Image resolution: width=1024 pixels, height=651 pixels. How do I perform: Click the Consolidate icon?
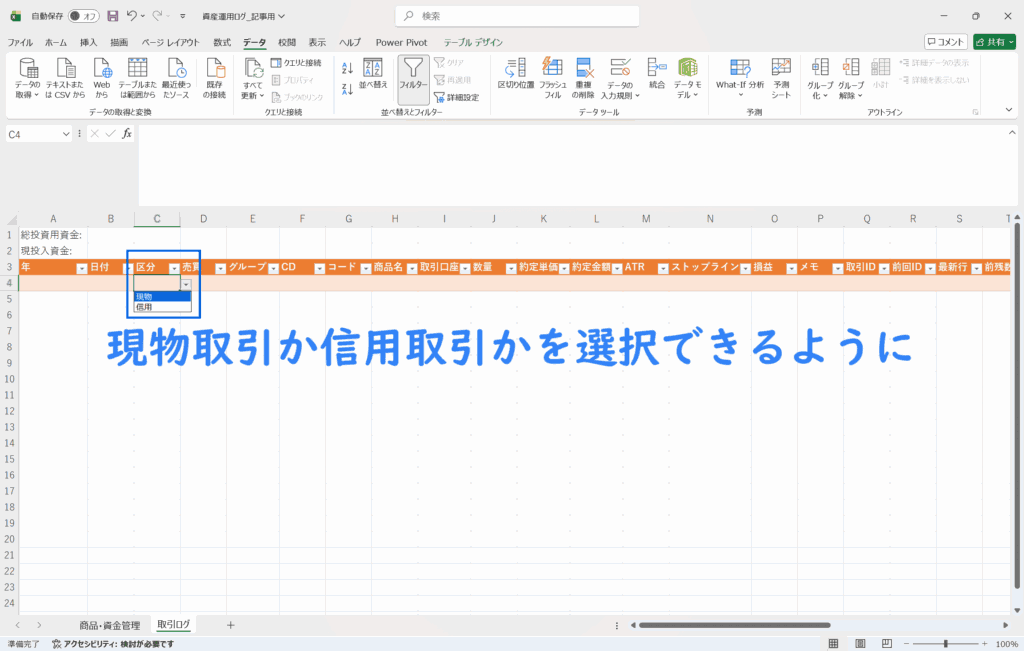click(x=657, y=68)
